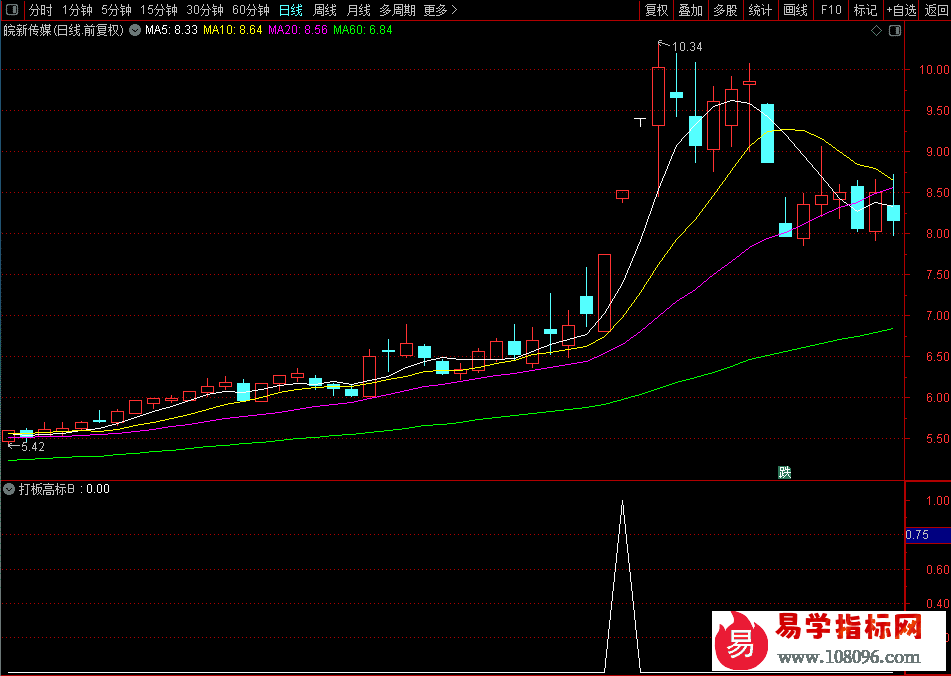Click the 跌 marker on the chart

pos(785,473)
